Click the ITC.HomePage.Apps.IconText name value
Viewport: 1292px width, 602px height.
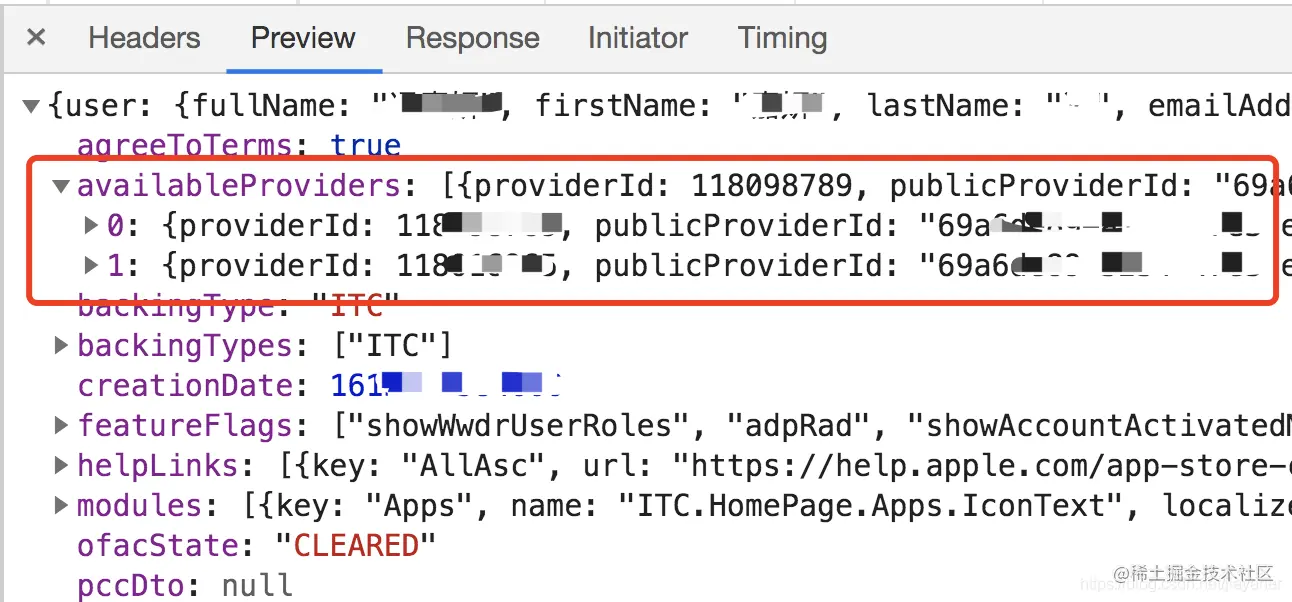pyautogui.click(x=873, y=506)
